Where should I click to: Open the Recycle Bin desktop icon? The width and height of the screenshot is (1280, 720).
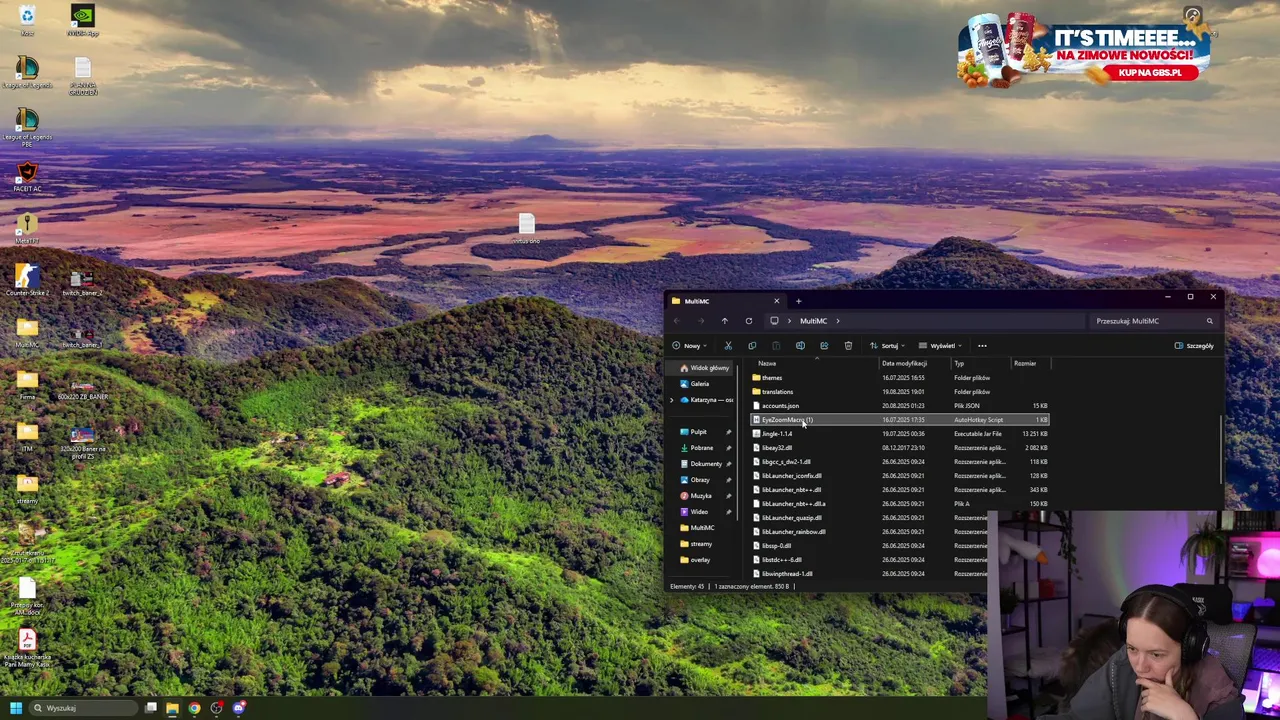(x=27, y=20)
